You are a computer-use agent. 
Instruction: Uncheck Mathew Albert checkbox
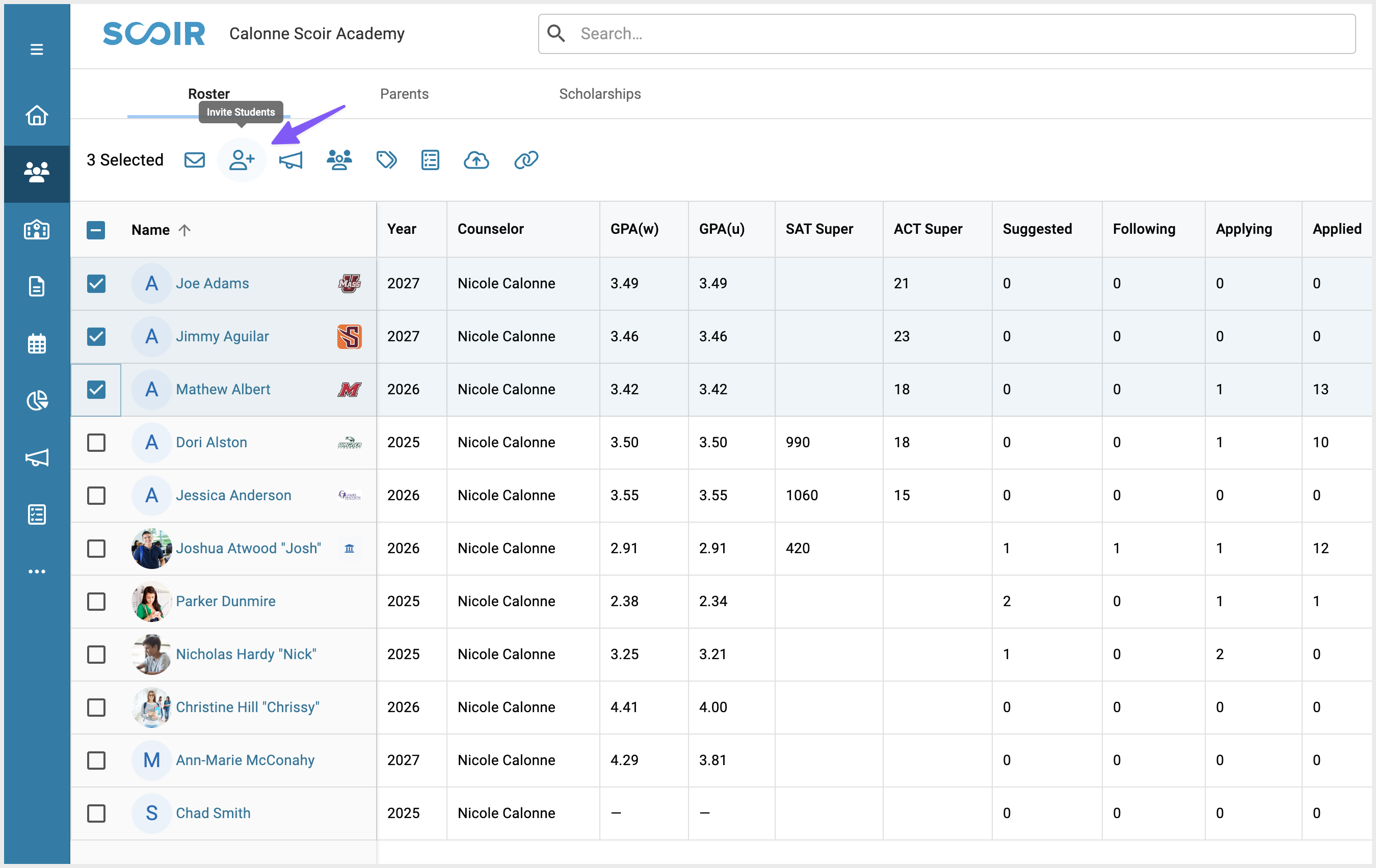click(96, 390)
